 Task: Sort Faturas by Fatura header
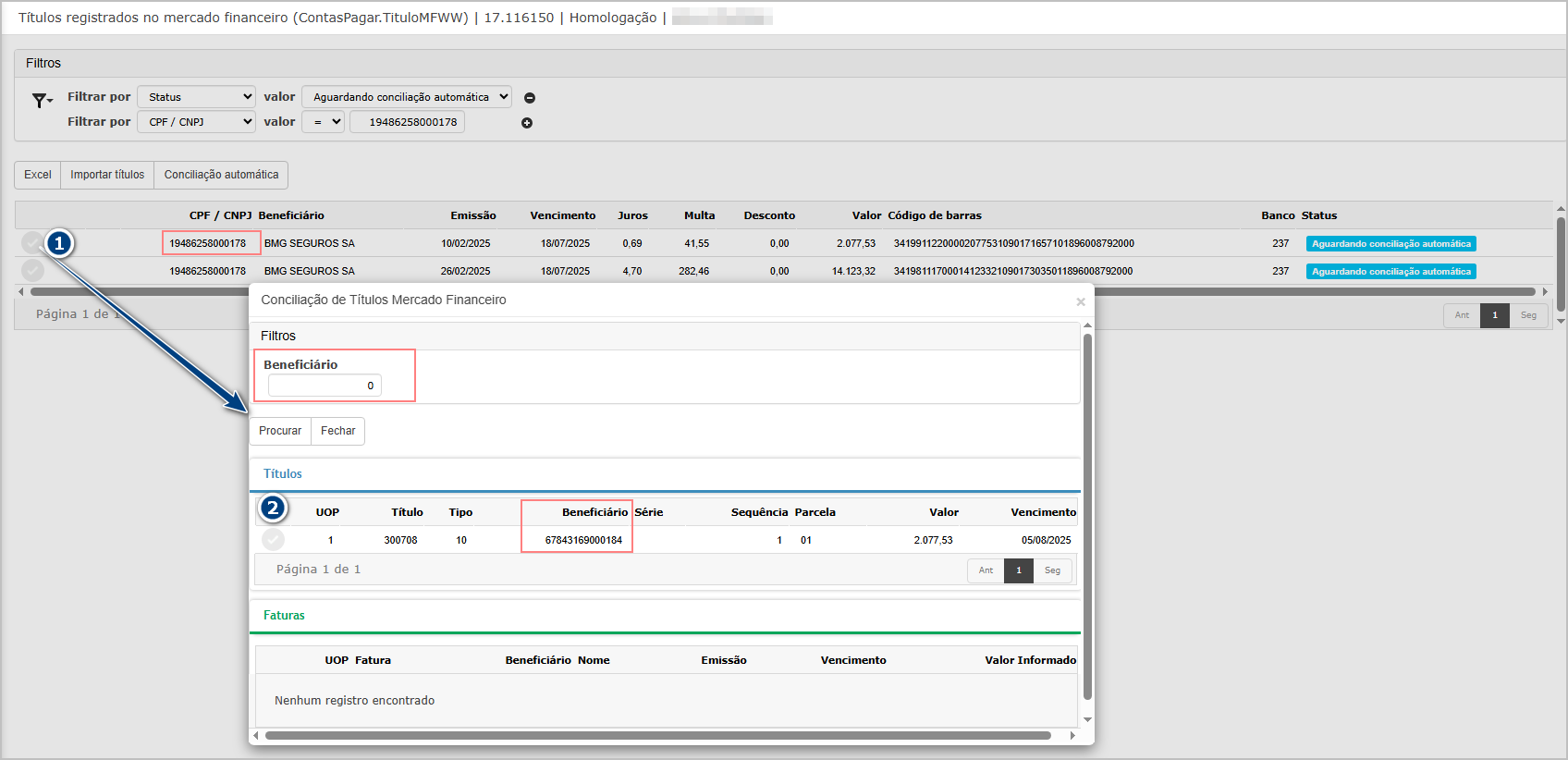pyautogui.click(x=373, y=660)
